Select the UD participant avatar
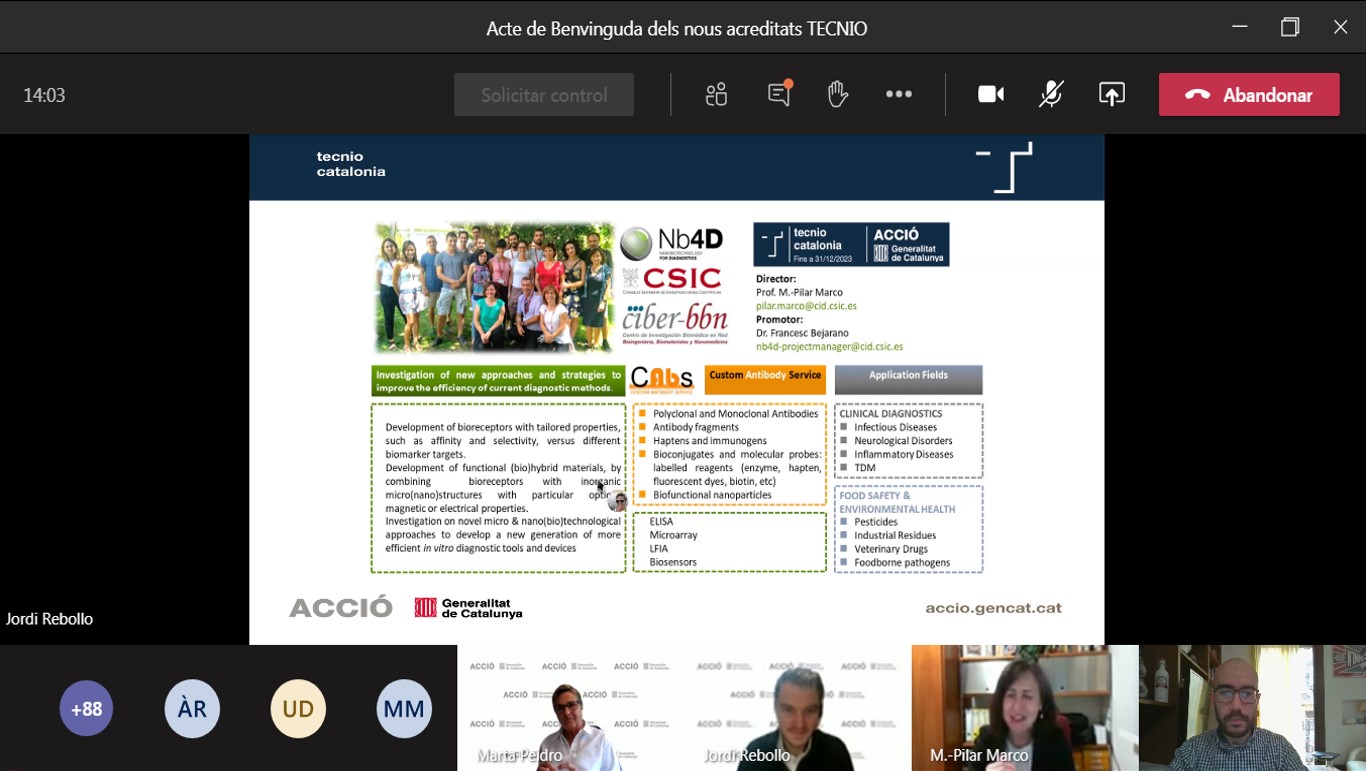 point(298,709)
